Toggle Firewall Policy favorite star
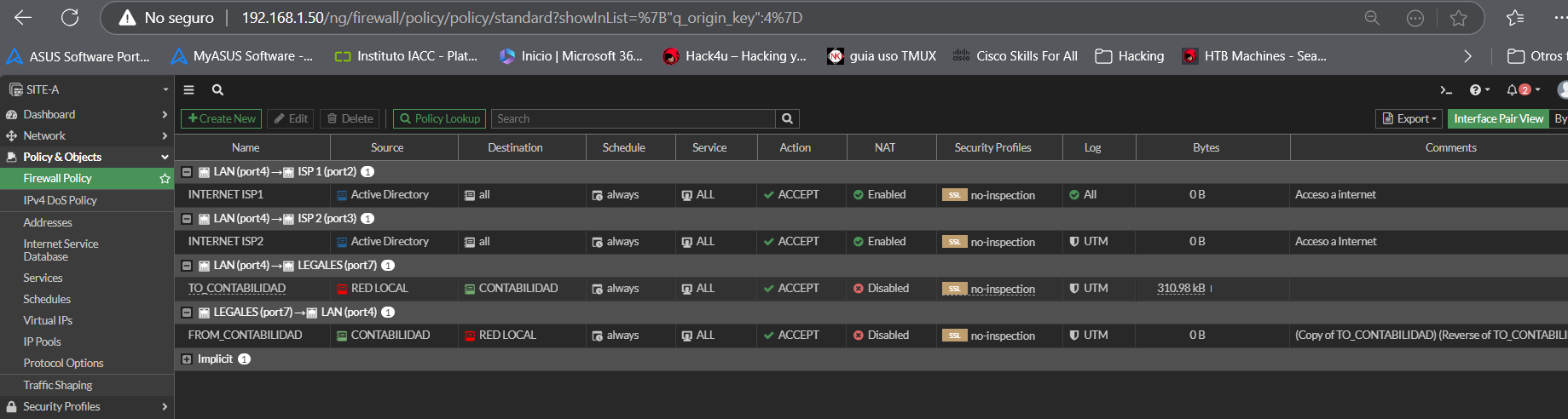This screenshot has height=419, width=1568. click(165, 179)
